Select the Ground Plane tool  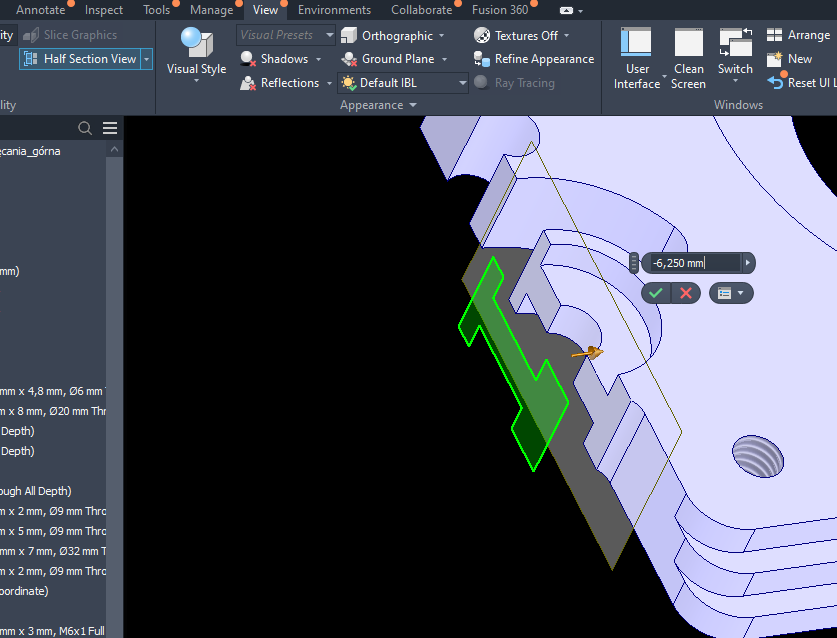[348, 58]
